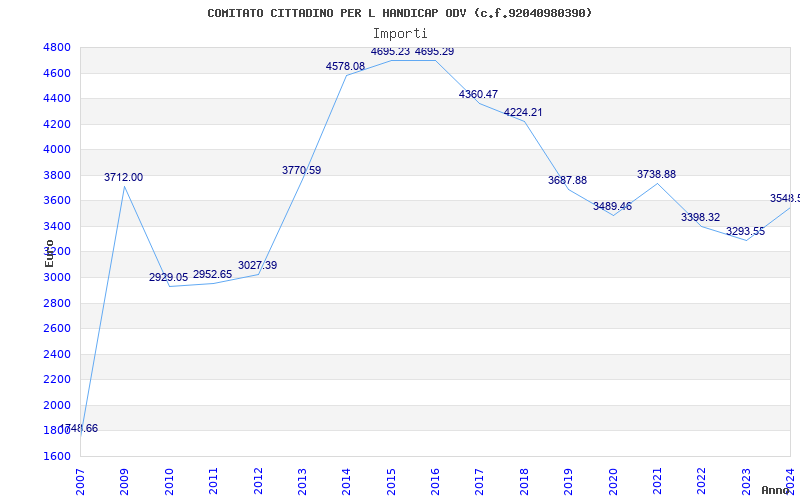Click the 2010 x-axis year label
Image resolution: width=800 pixels, height=500 pixels.
pyautogui.click(x=169, y=482)
